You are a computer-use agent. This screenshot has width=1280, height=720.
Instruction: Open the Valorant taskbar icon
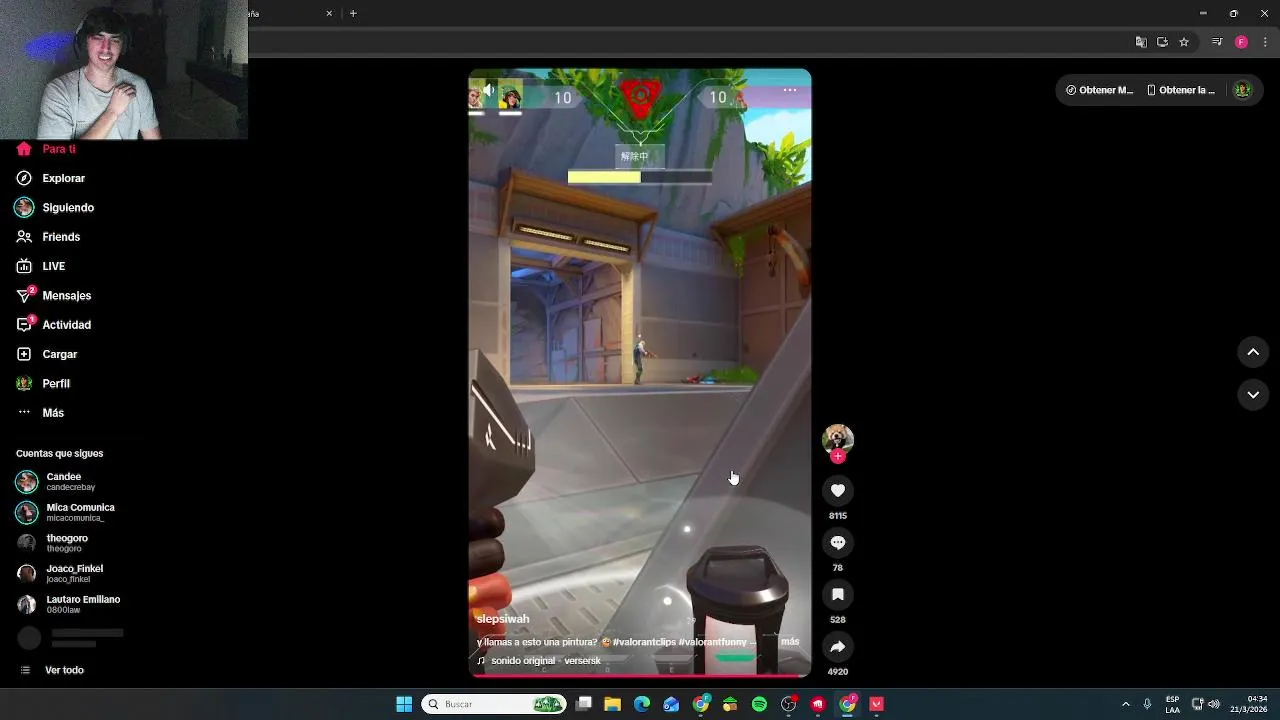[877, 704]
